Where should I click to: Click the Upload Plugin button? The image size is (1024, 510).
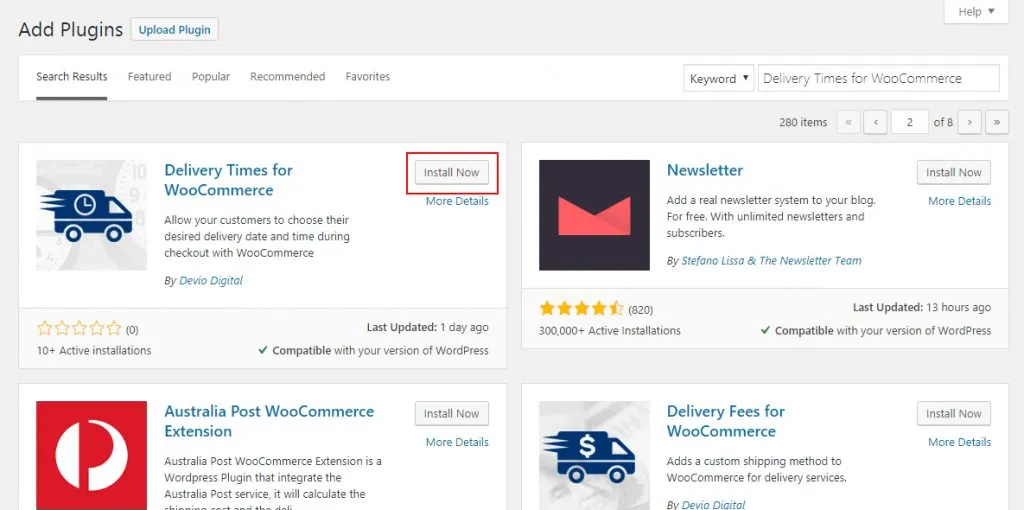point(174,29)
